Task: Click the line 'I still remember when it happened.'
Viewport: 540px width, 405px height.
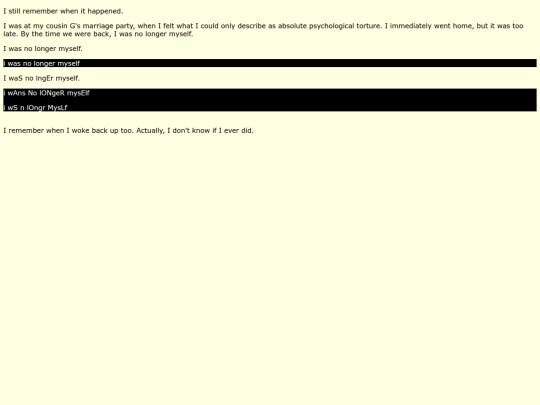Action: click(63, 11)
